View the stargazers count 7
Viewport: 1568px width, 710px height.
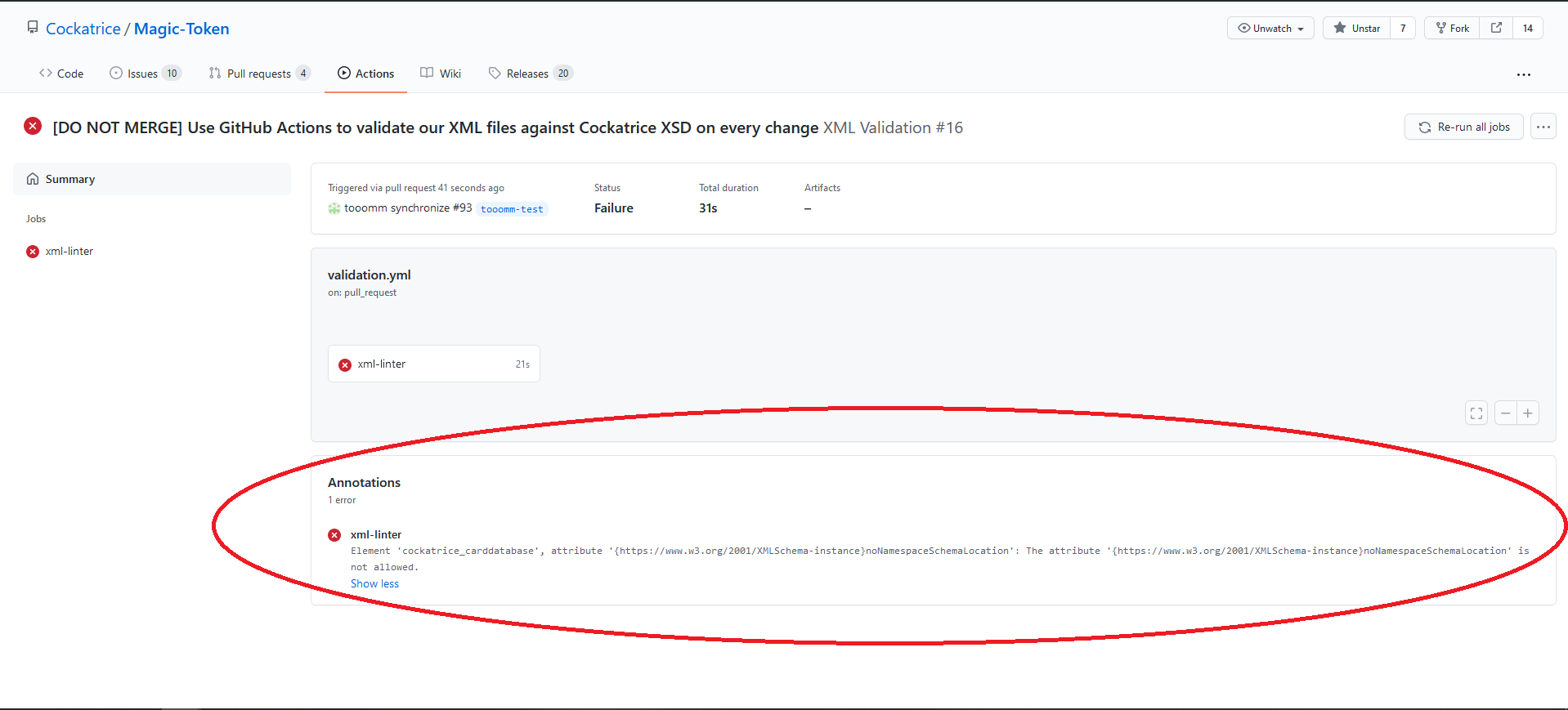point(1403,28)
